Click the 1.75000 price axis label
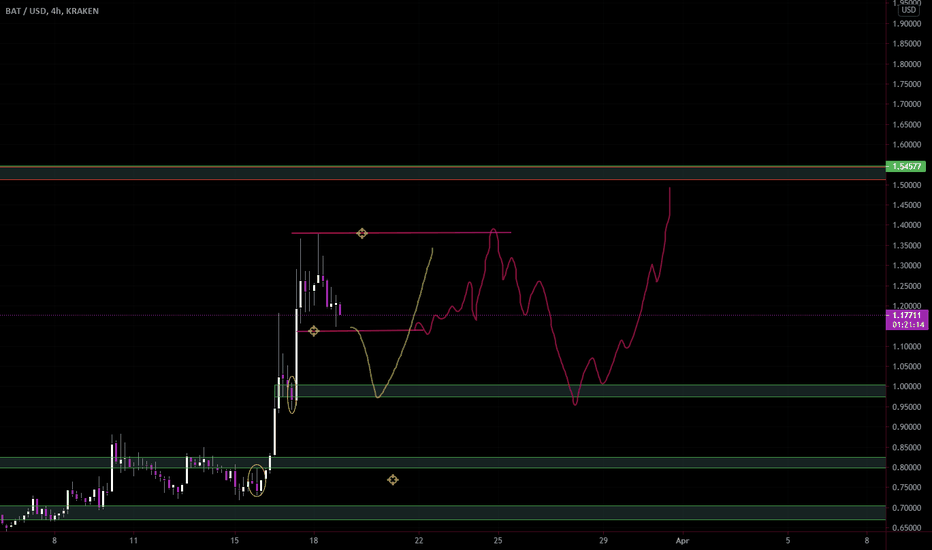Viewport: 932px width, 550px height. (x=906, y=84)
